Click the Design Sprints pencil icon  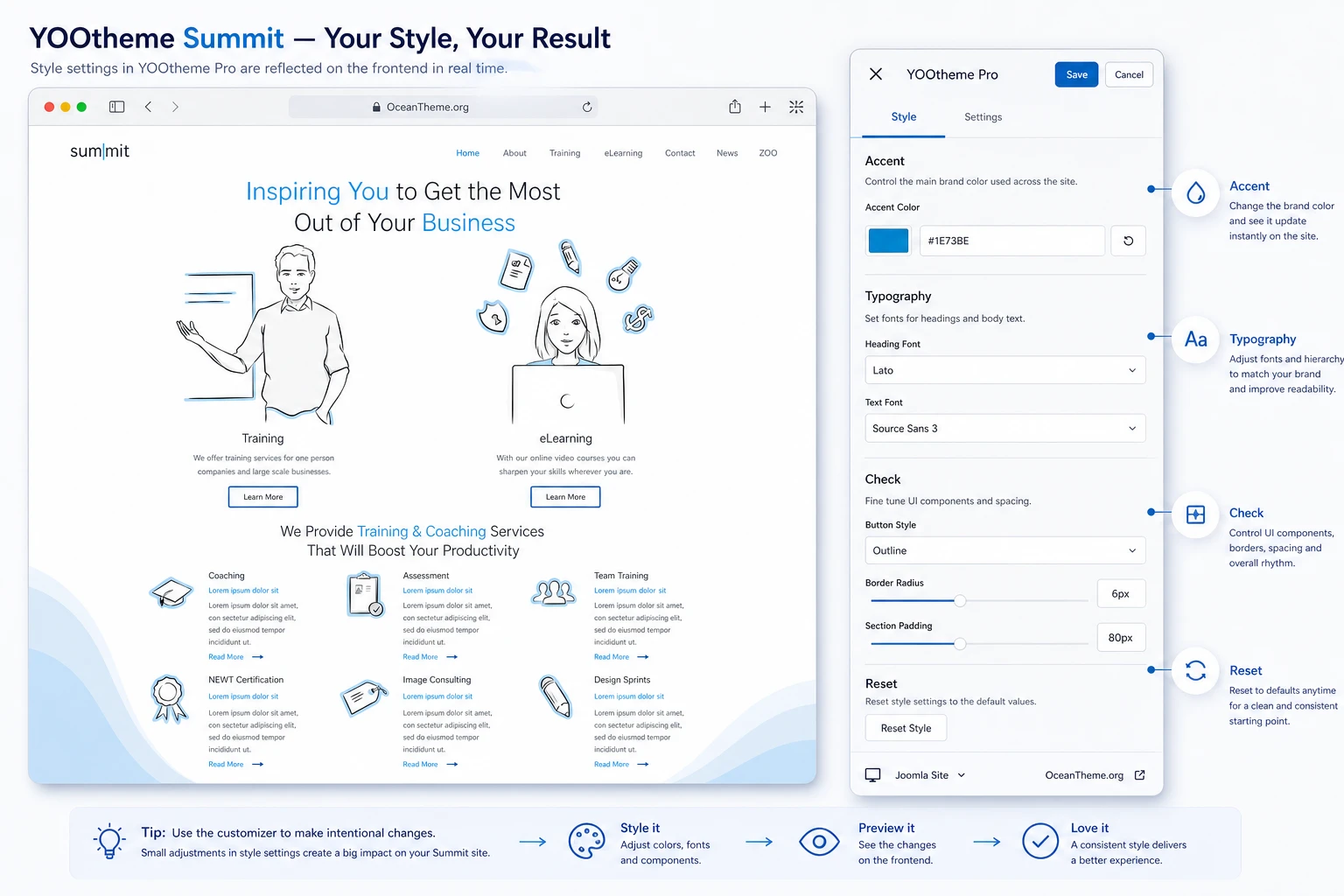556,696
